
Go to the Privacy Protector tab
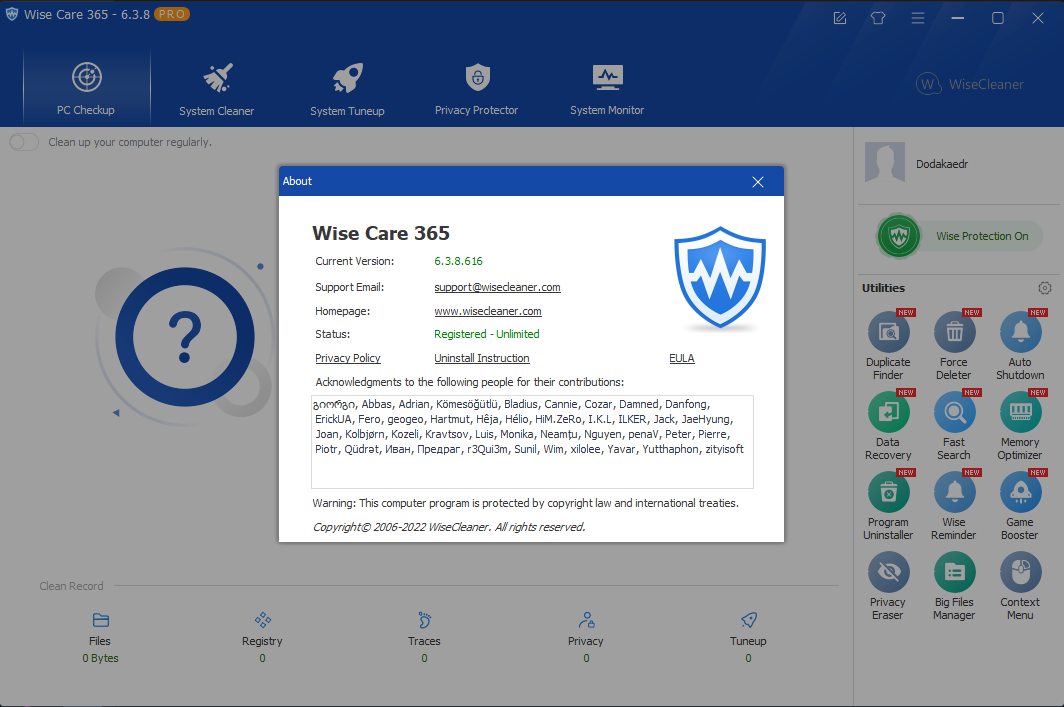point(476,88)
